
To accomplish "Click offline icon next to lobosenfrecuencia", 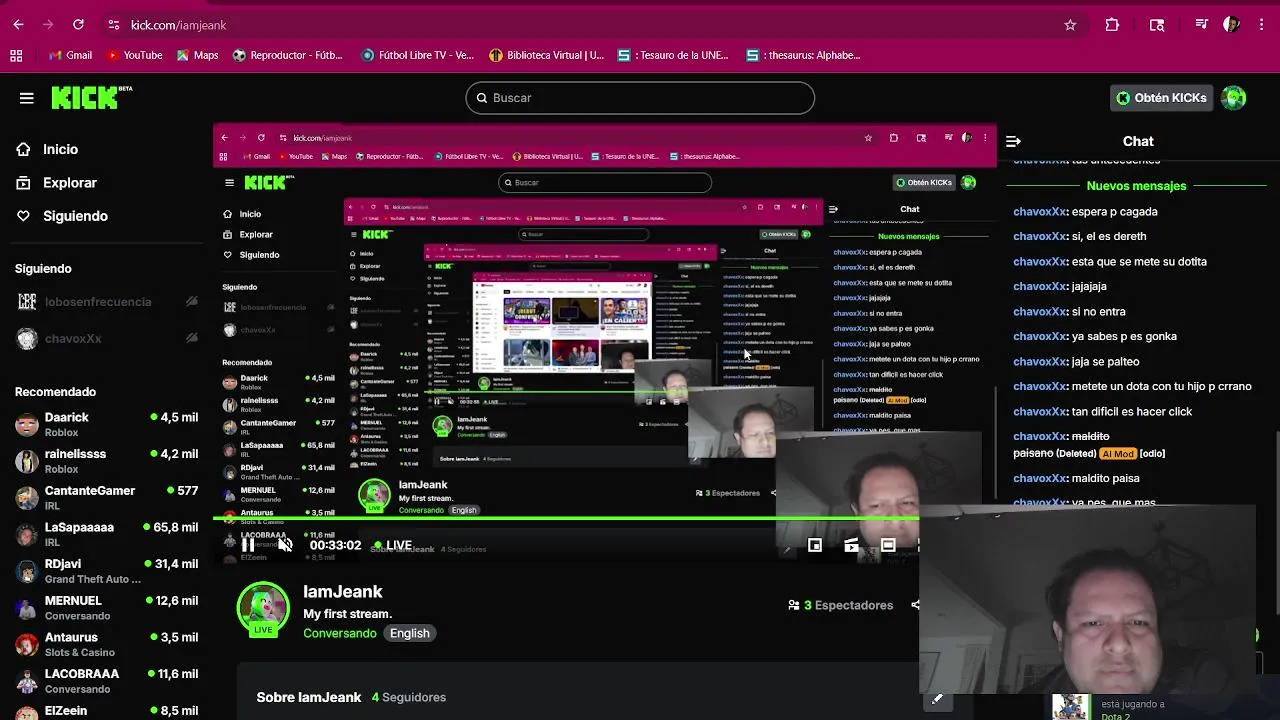I will pos(191,302).
